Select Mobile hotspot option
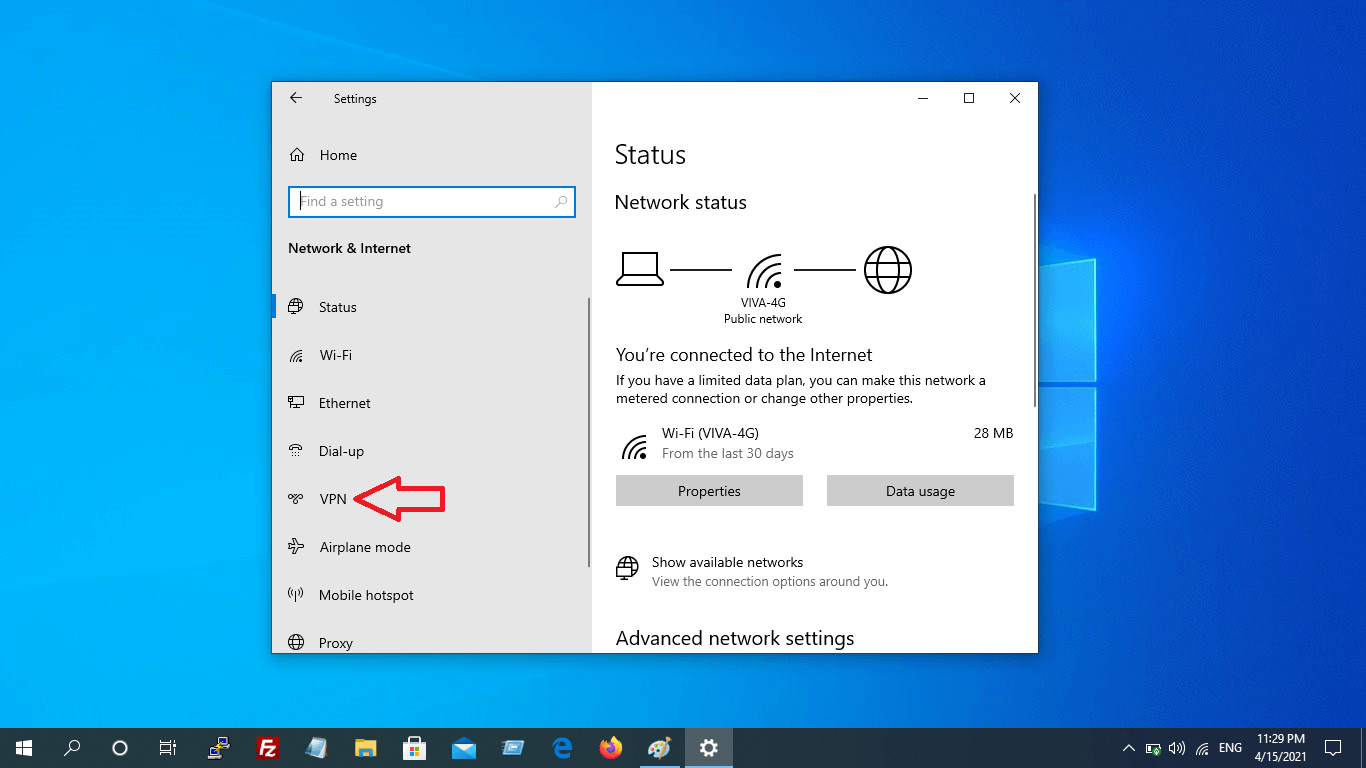This screenshot has height=768, width=1366. coord(366,595)
